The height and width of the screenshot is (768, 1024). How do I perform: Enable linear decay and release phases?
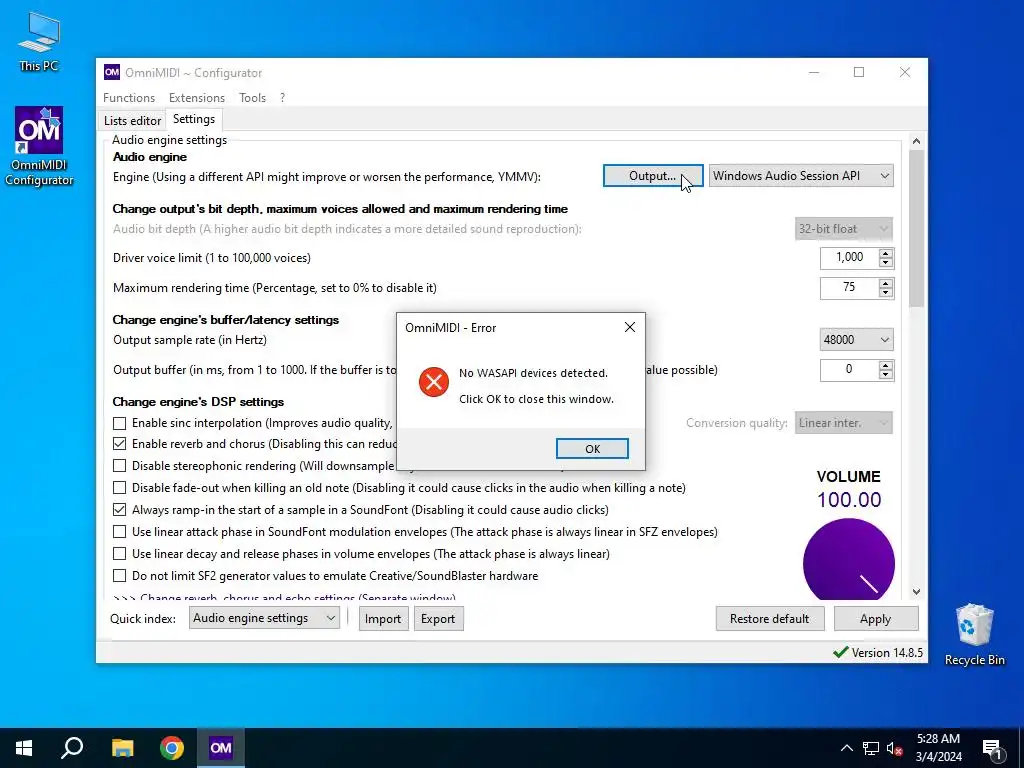[x=120, y=554]
